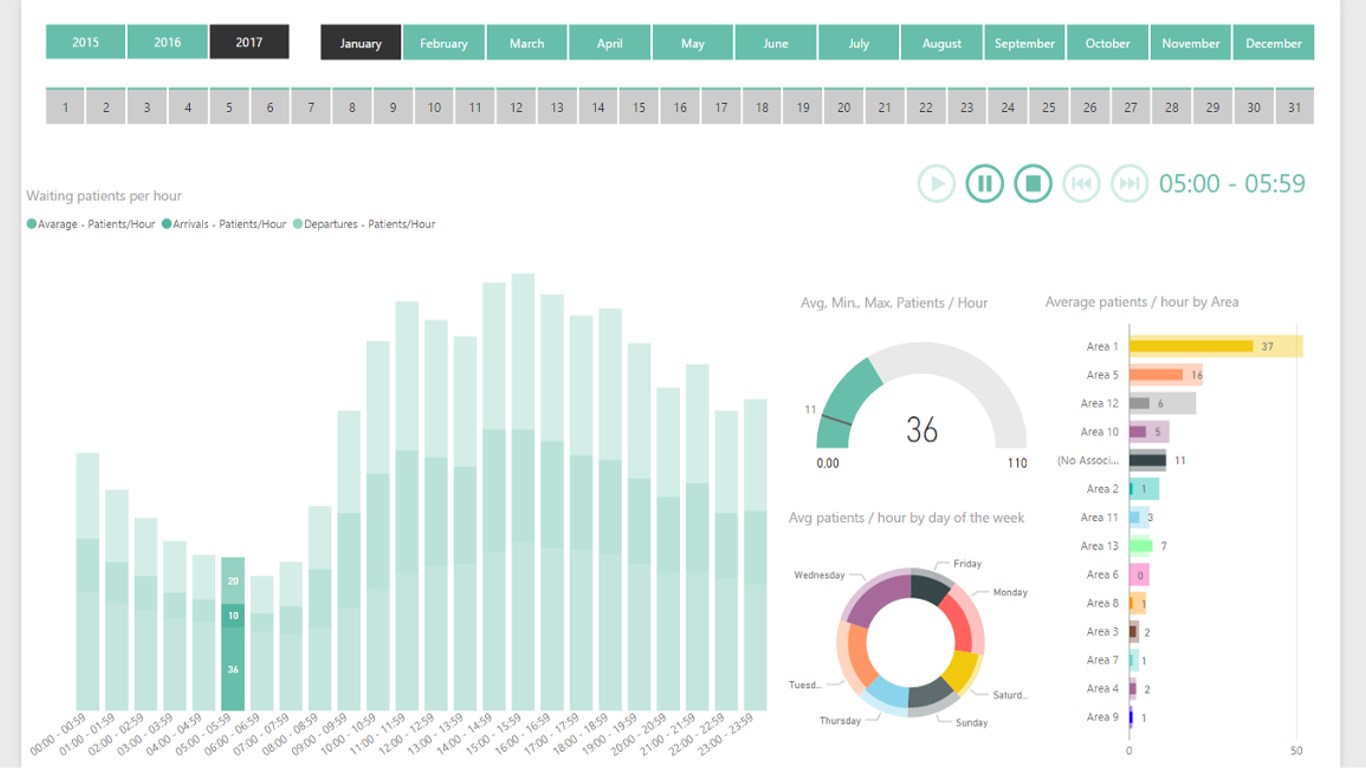Select September month

[1025, 43]
